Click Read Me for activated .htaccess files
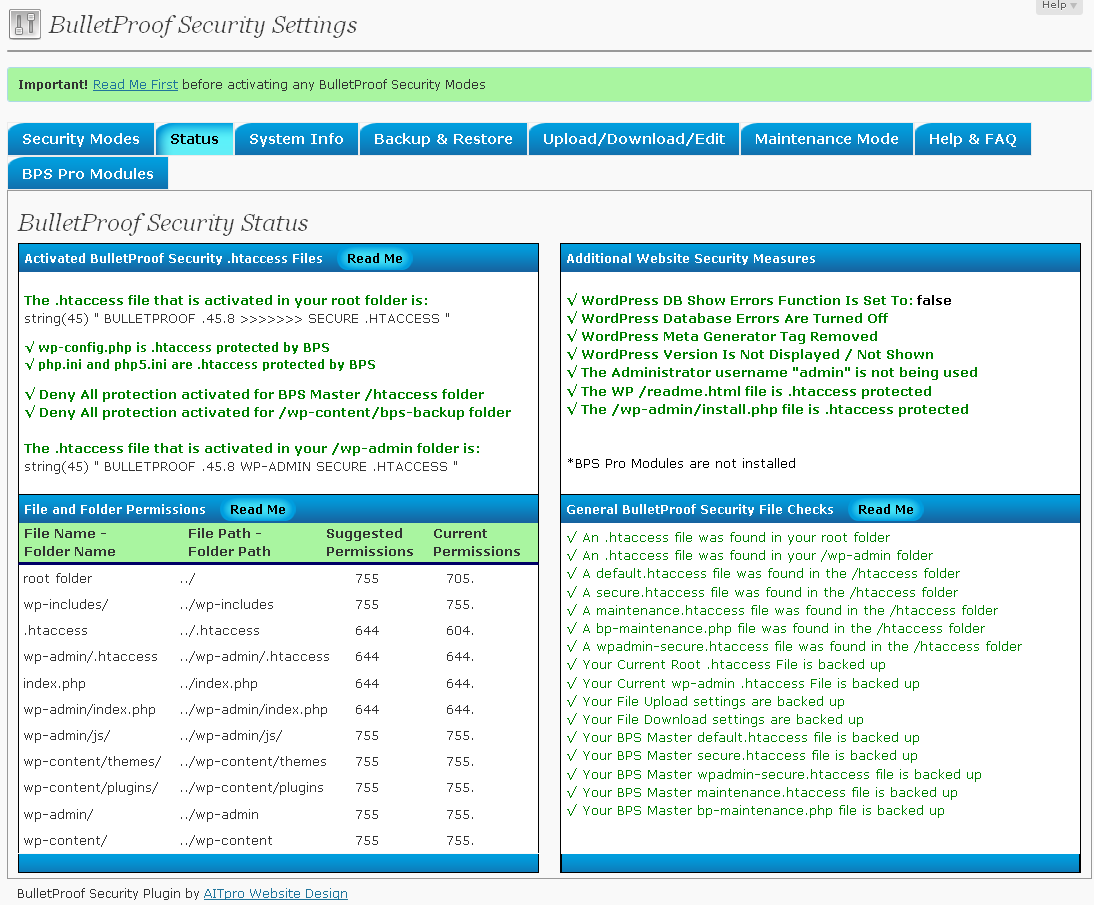The image size is (1094, 905). [375, 258]
